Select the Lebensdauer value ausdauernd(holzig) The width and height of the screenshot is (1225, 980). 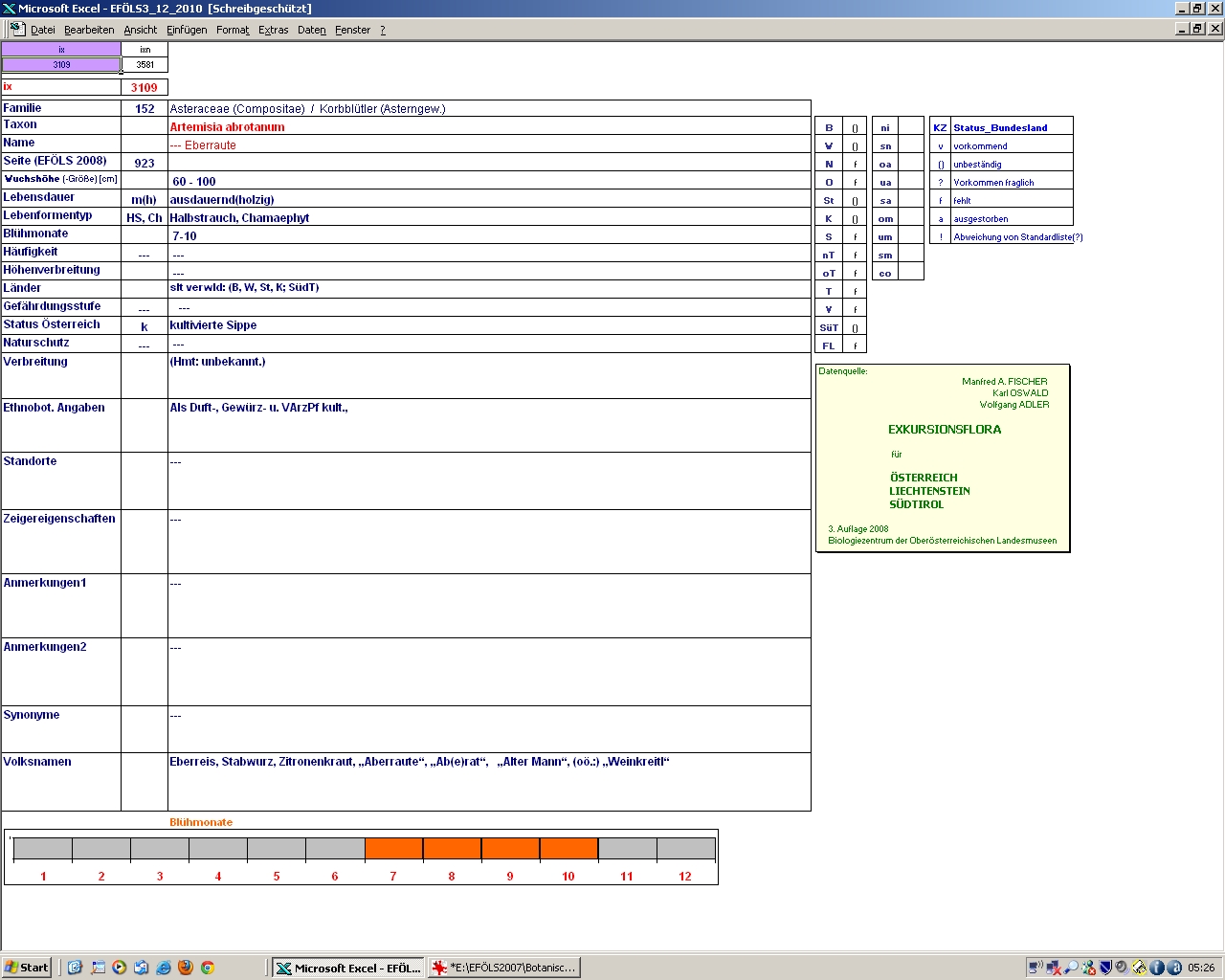[x=222, y=199]
